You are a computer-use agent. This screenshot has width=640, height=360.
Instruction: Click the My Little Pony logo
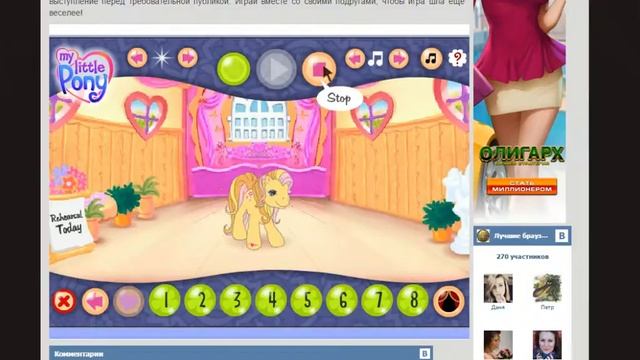84,75
